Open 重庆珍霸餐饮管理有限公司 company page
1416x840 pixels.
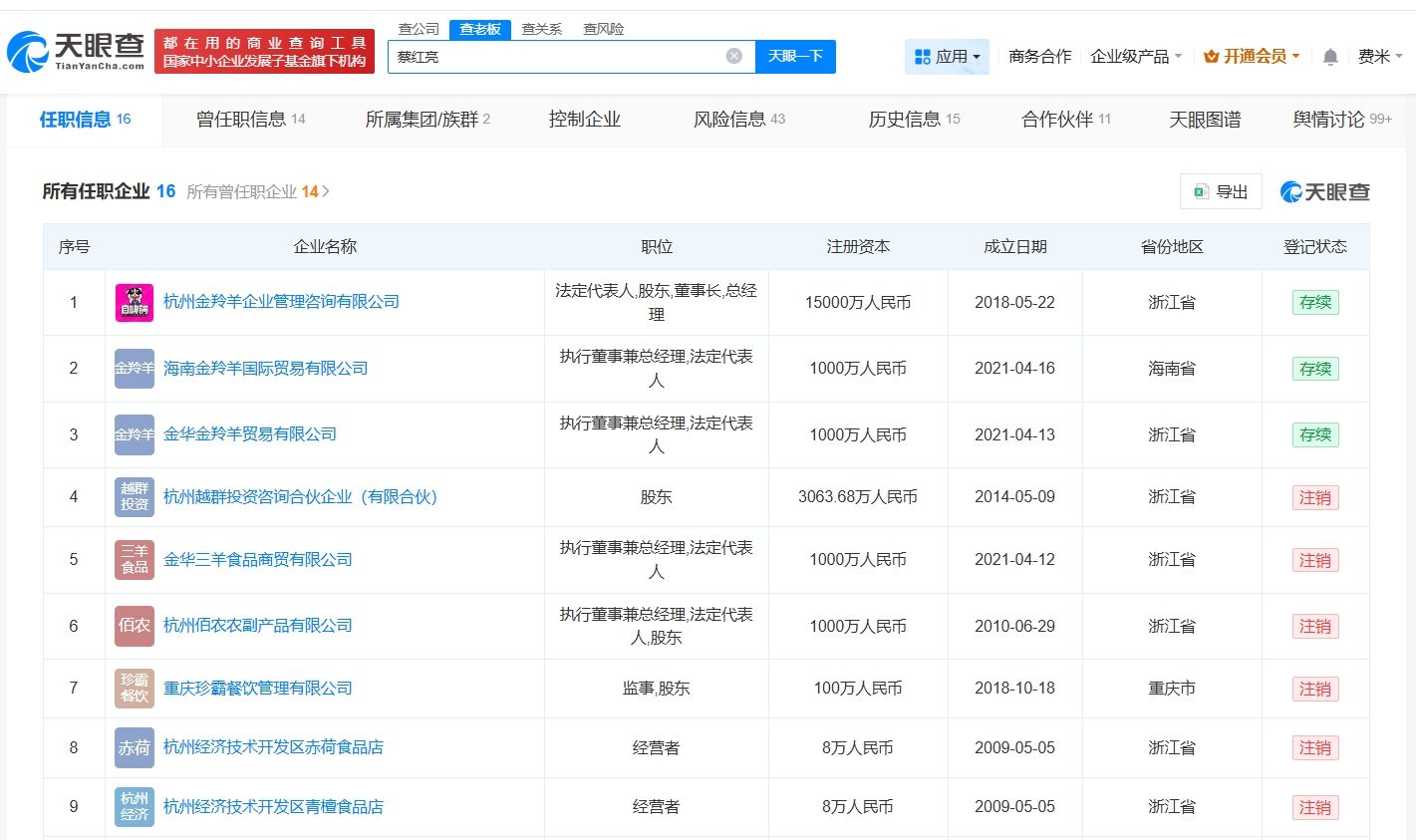258,688
